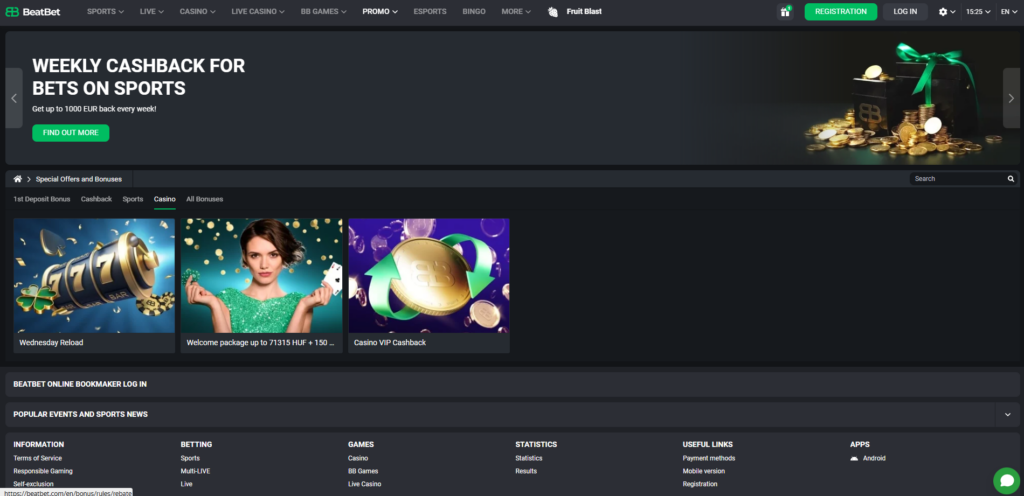Go to ESPORTS section
Viewport: 1024px width, 496px height.
tap(430, 12)
